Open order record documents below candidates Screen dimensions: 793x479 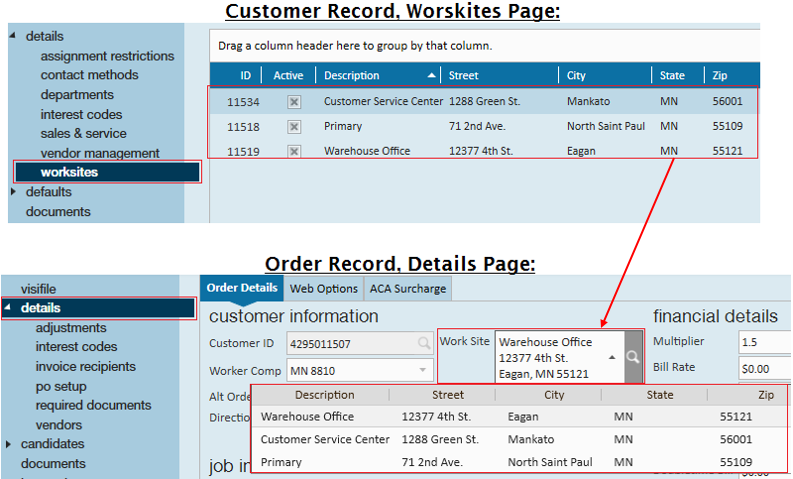53,463
